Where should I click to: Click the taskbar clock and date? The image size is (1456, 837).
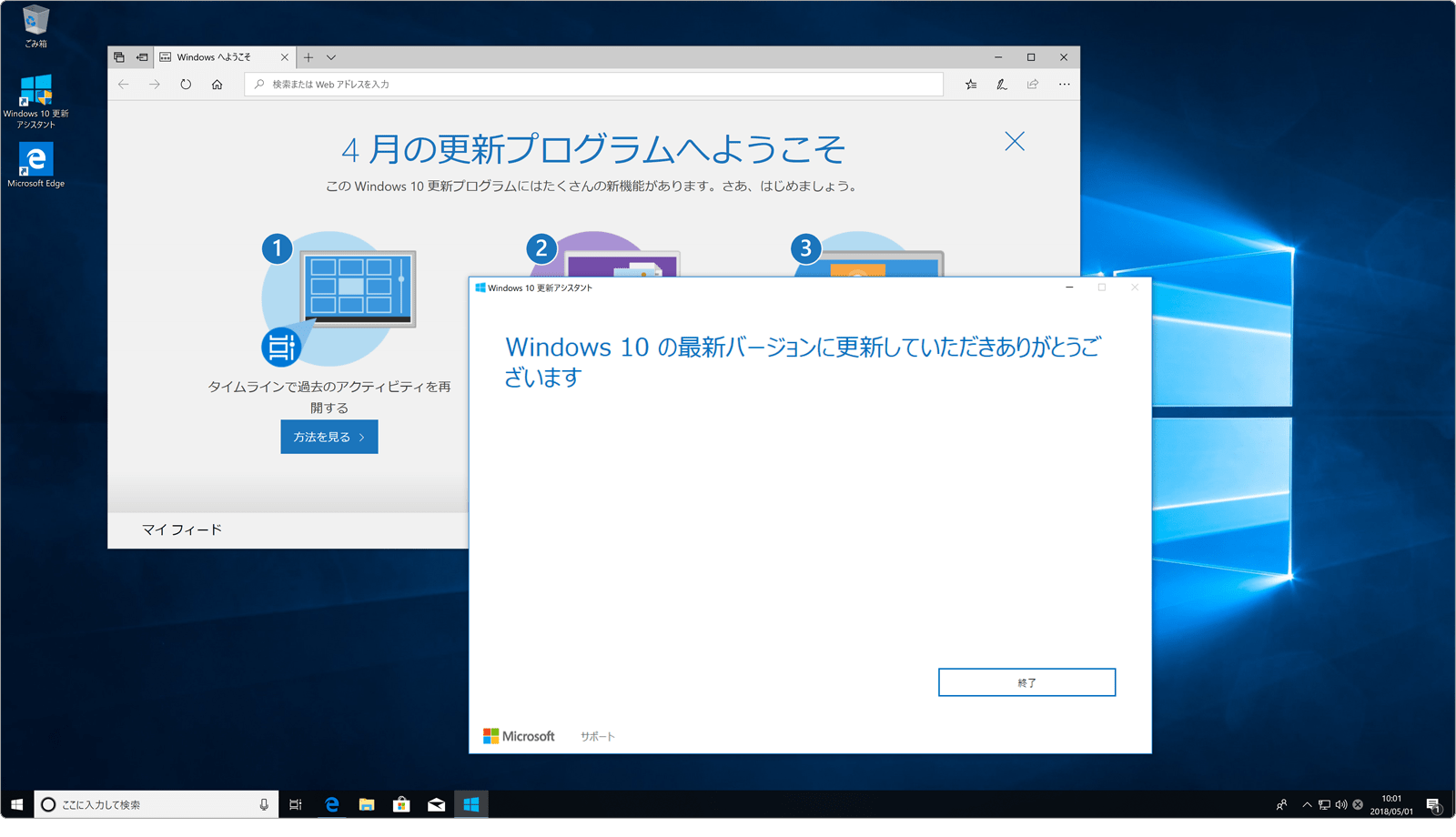pos(1391,804)
